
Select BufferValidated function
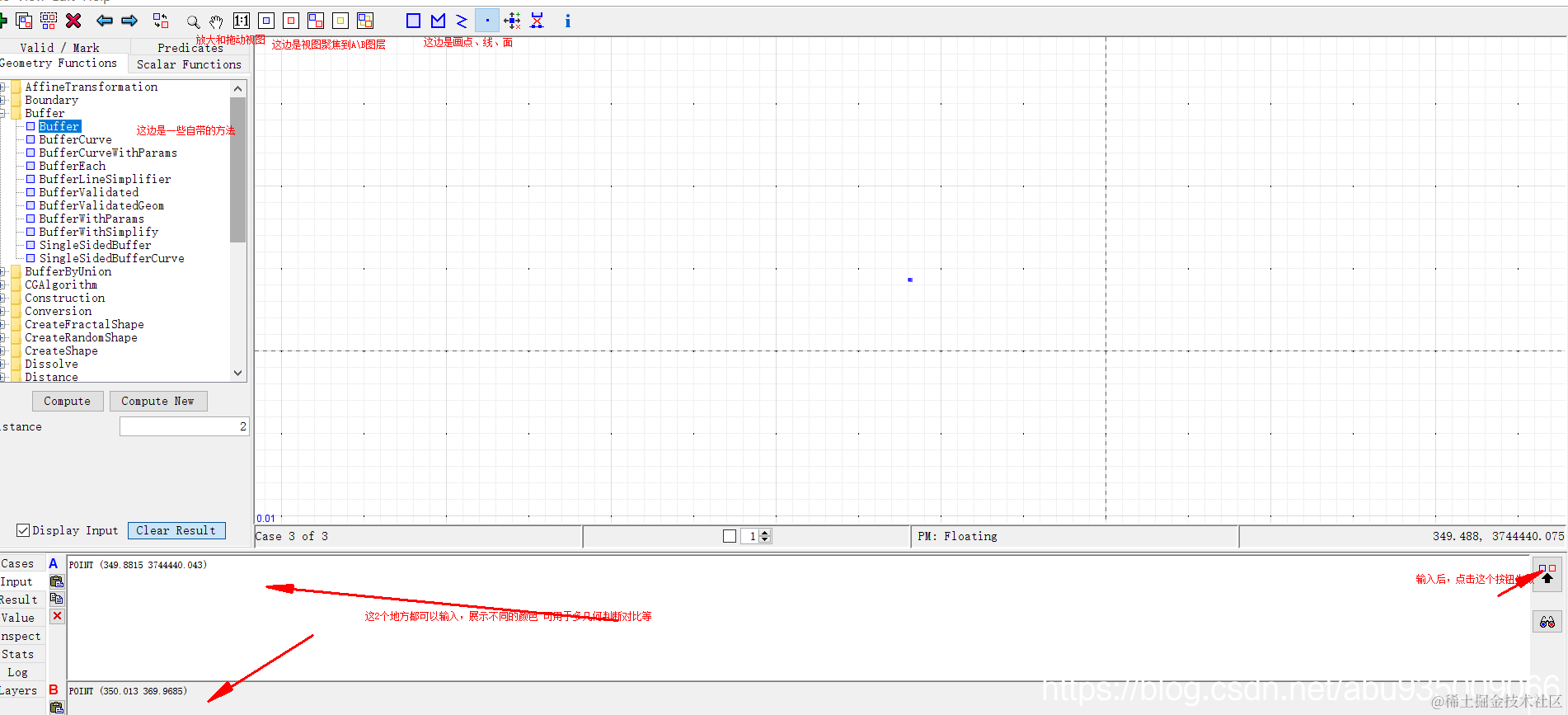(x=88, y=192)
